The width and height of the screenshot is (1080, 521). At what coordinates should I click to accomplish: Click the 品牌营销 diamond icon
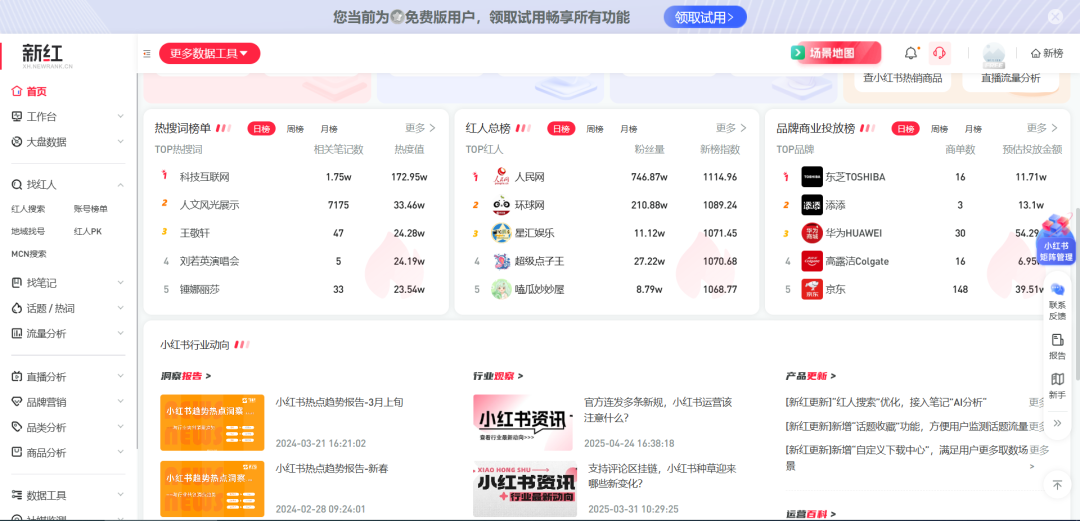click(x=17, y=402)
